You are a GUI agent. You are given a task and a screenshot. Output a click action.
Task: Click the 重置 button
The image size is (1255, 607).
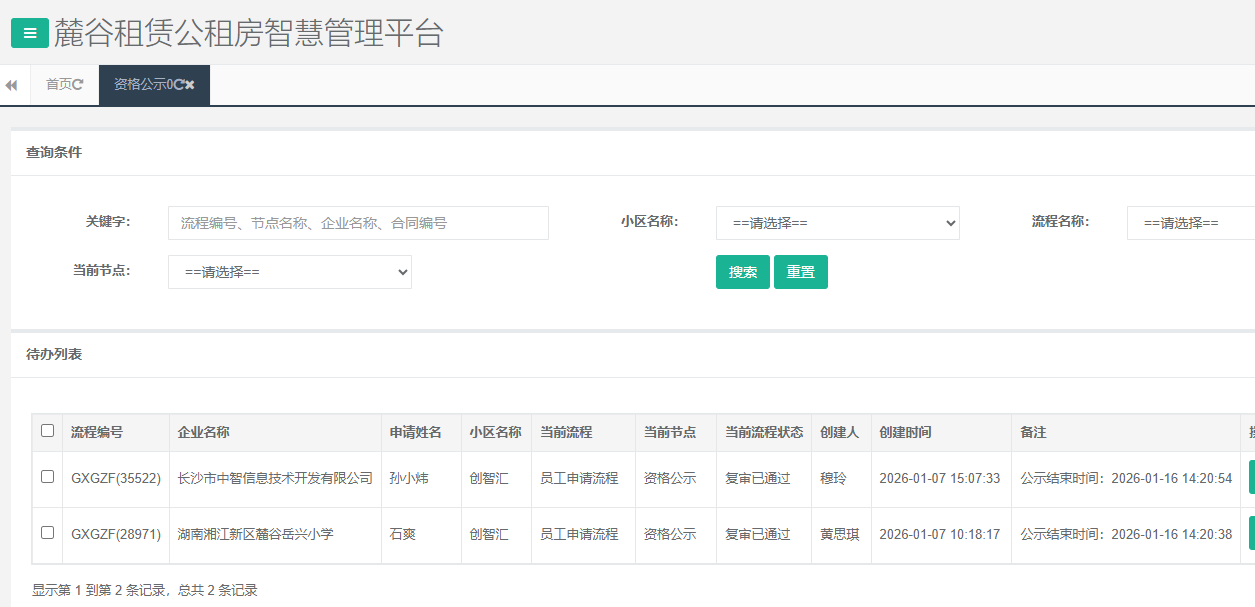click(x=800, y=272)
